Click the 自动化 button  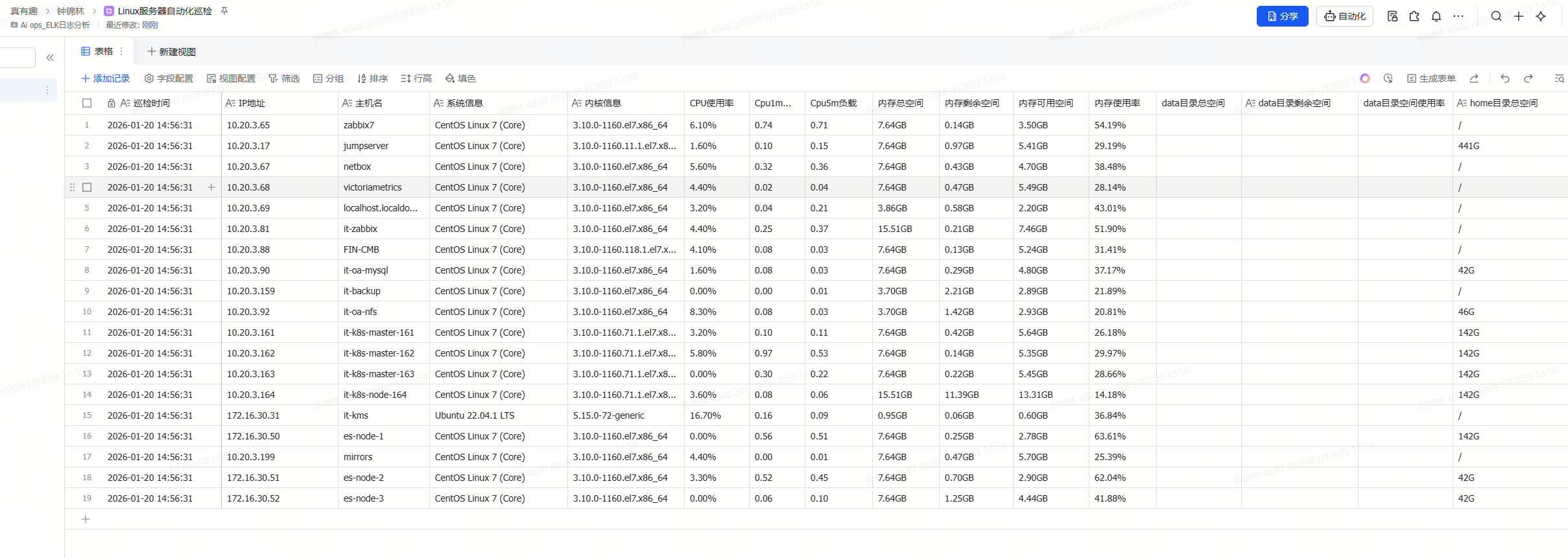pos(1345,16)
